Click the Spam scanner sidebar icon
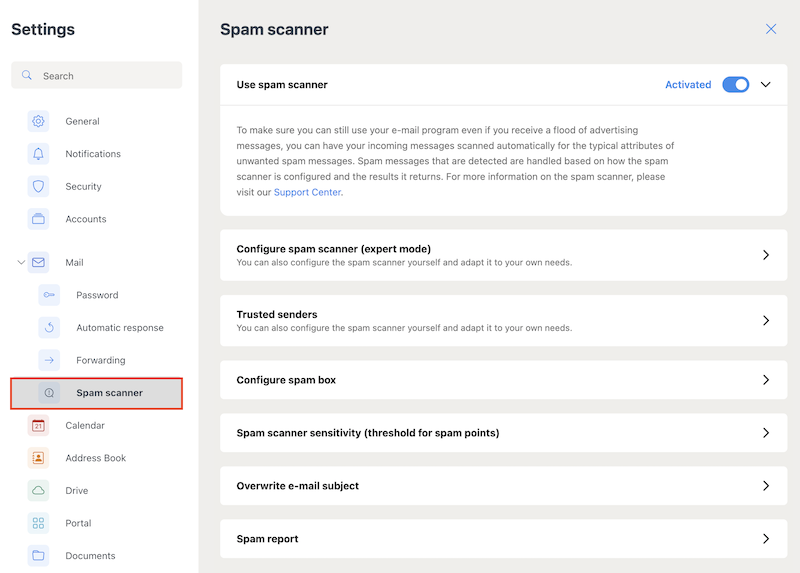This screenshot has width=800, height=573. (49, 393)
